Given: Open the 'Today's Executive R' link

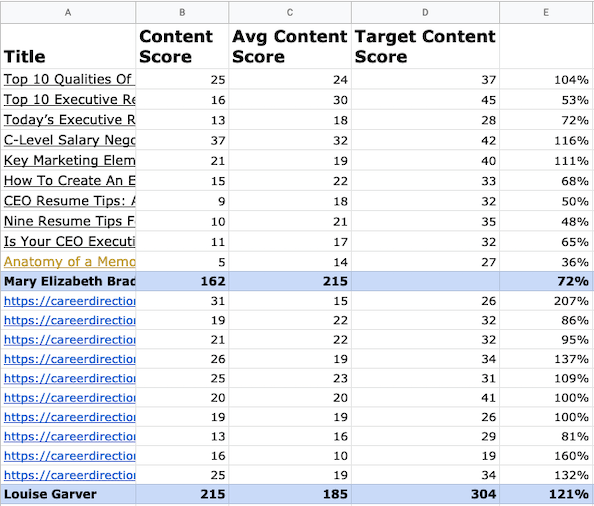Looking at the screenshot, I should 69,120.
